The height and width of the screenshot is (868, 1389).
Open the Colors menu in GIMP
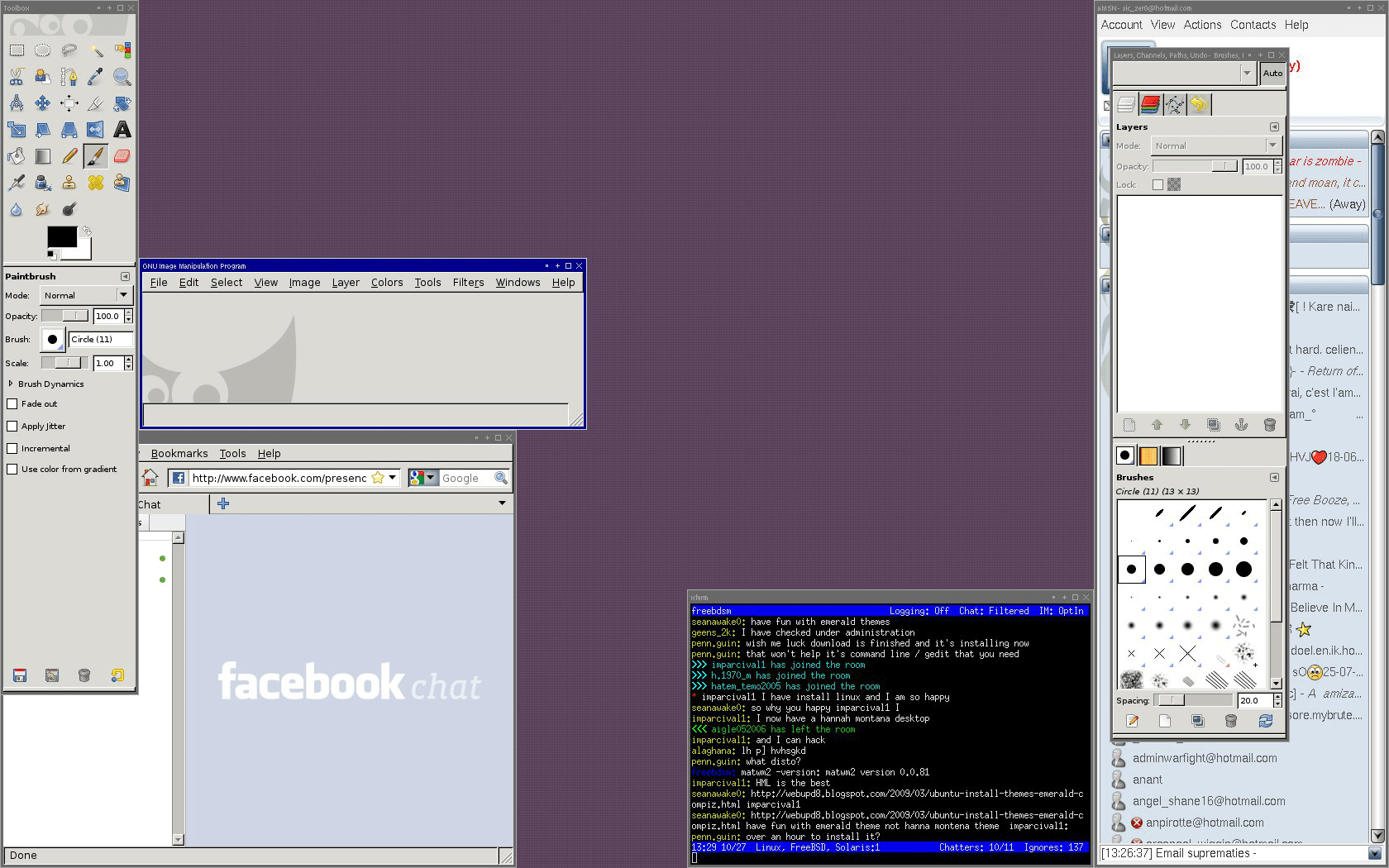point(387,283)
